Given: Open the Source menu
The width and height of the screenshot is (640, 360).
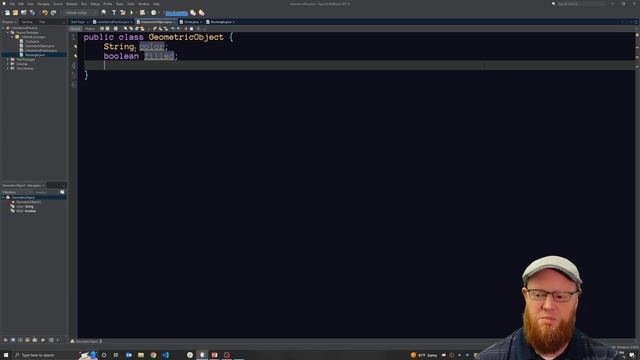Looking at the screenshot, I should click(x=58, y=4).
